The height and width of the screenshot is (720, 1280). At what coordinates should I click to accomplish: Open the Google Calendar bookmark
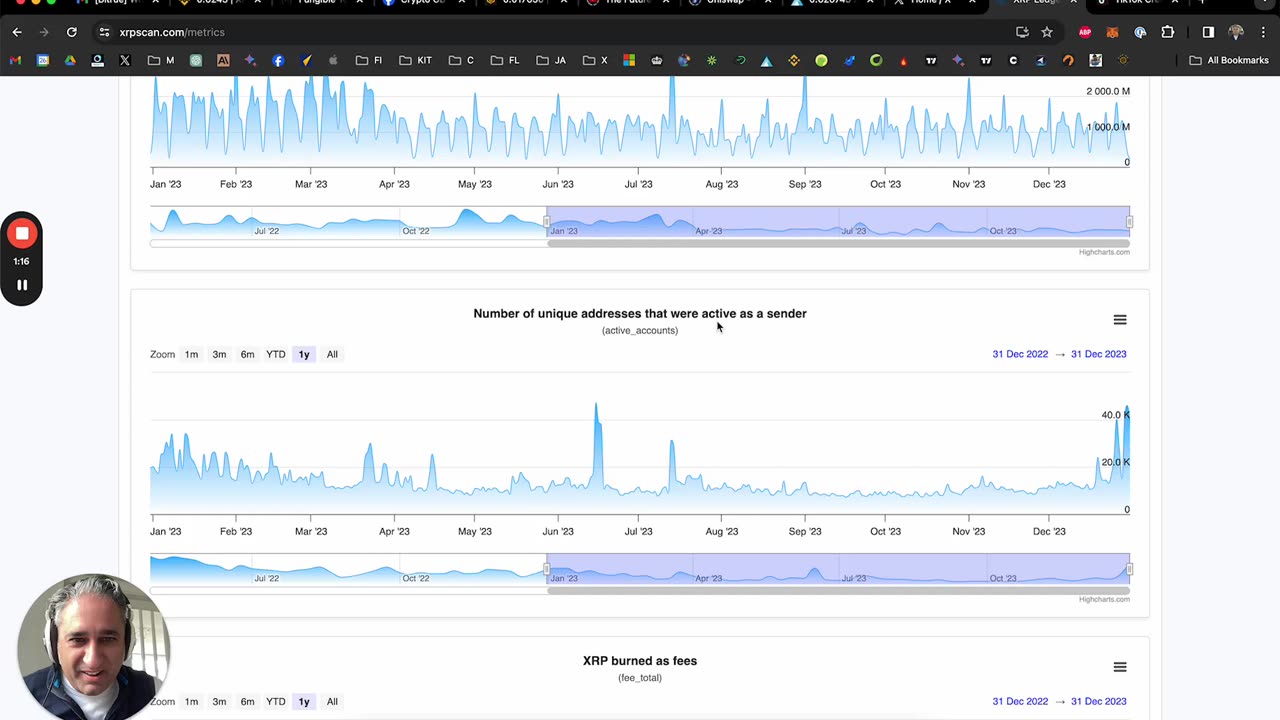(43, 60)
